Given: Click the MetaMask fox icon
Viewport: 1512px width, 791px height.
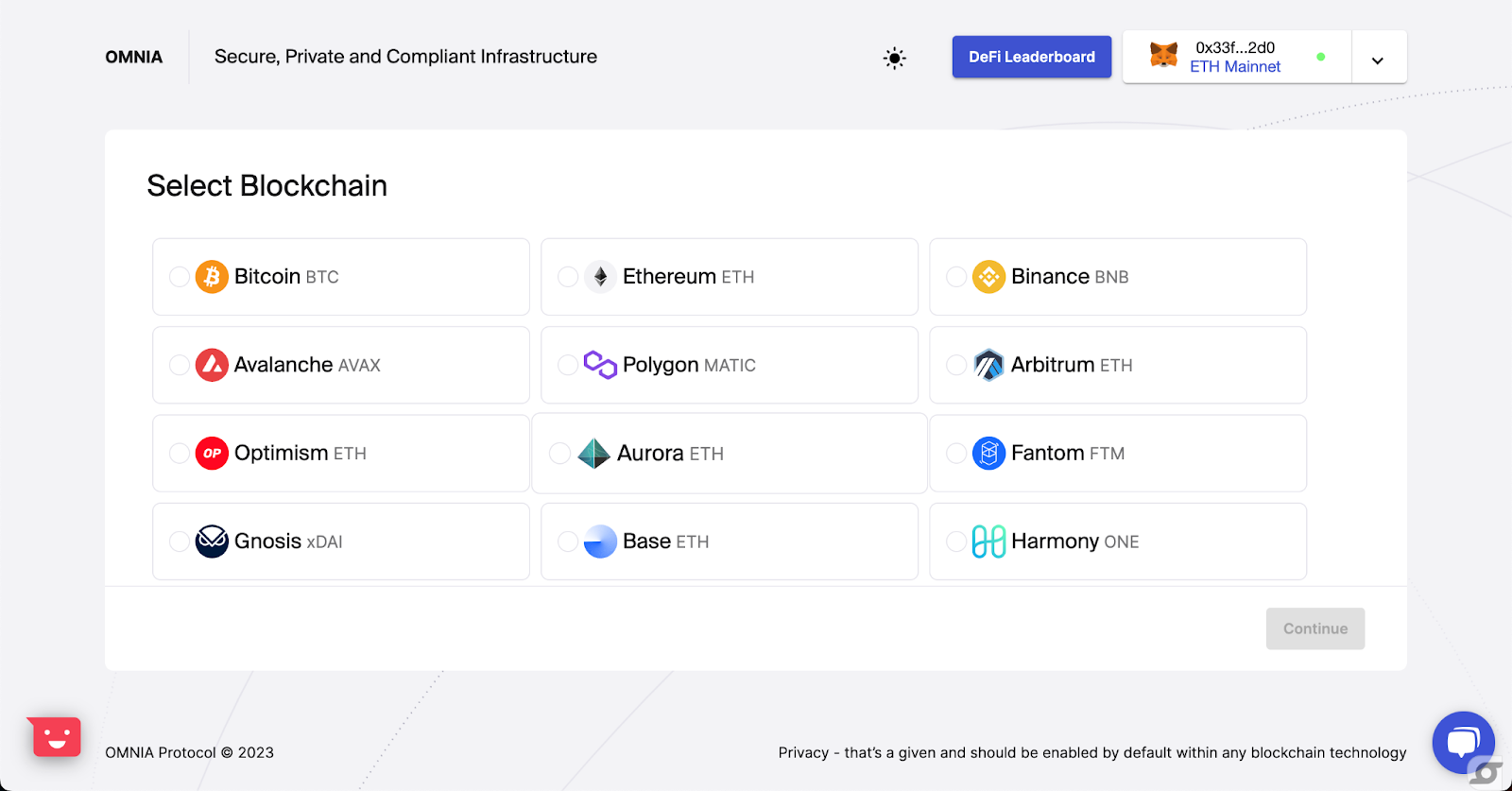Looking at the screenshot, I should [x=1163, y=55].
